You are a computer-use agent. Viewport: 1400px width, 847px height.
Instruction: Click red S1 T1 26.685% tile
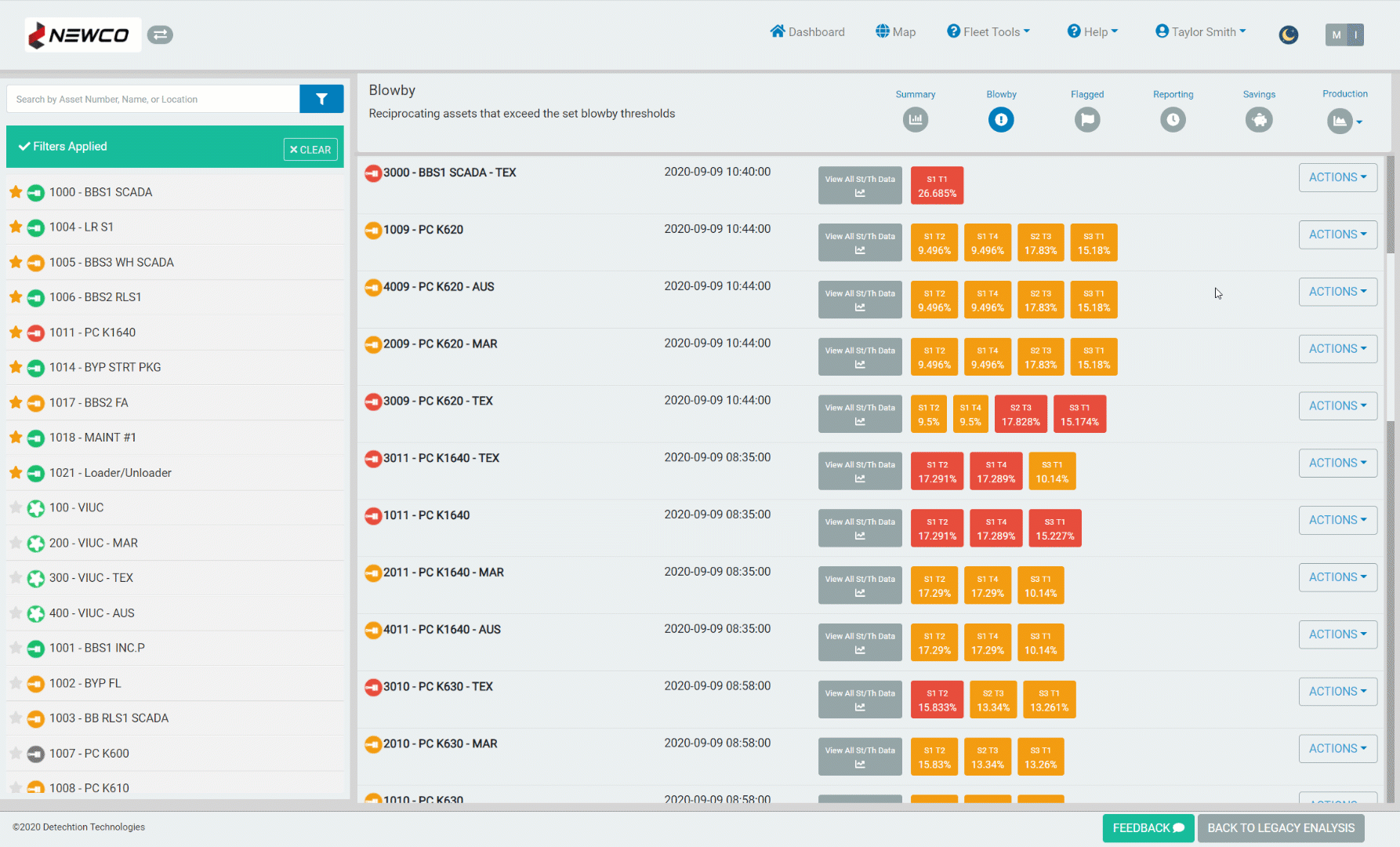point(937,185)
